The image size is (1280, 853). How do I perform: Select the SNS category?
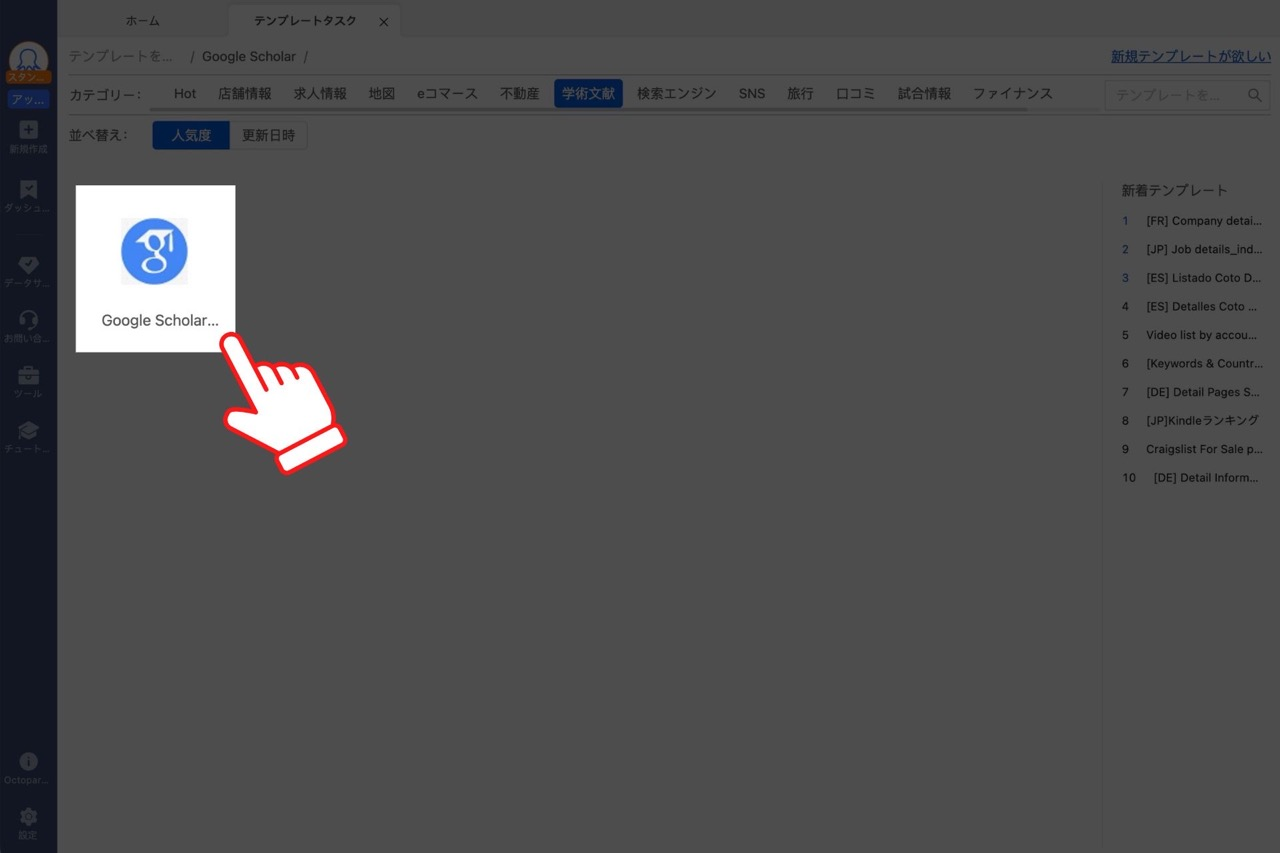click(752, 94)
